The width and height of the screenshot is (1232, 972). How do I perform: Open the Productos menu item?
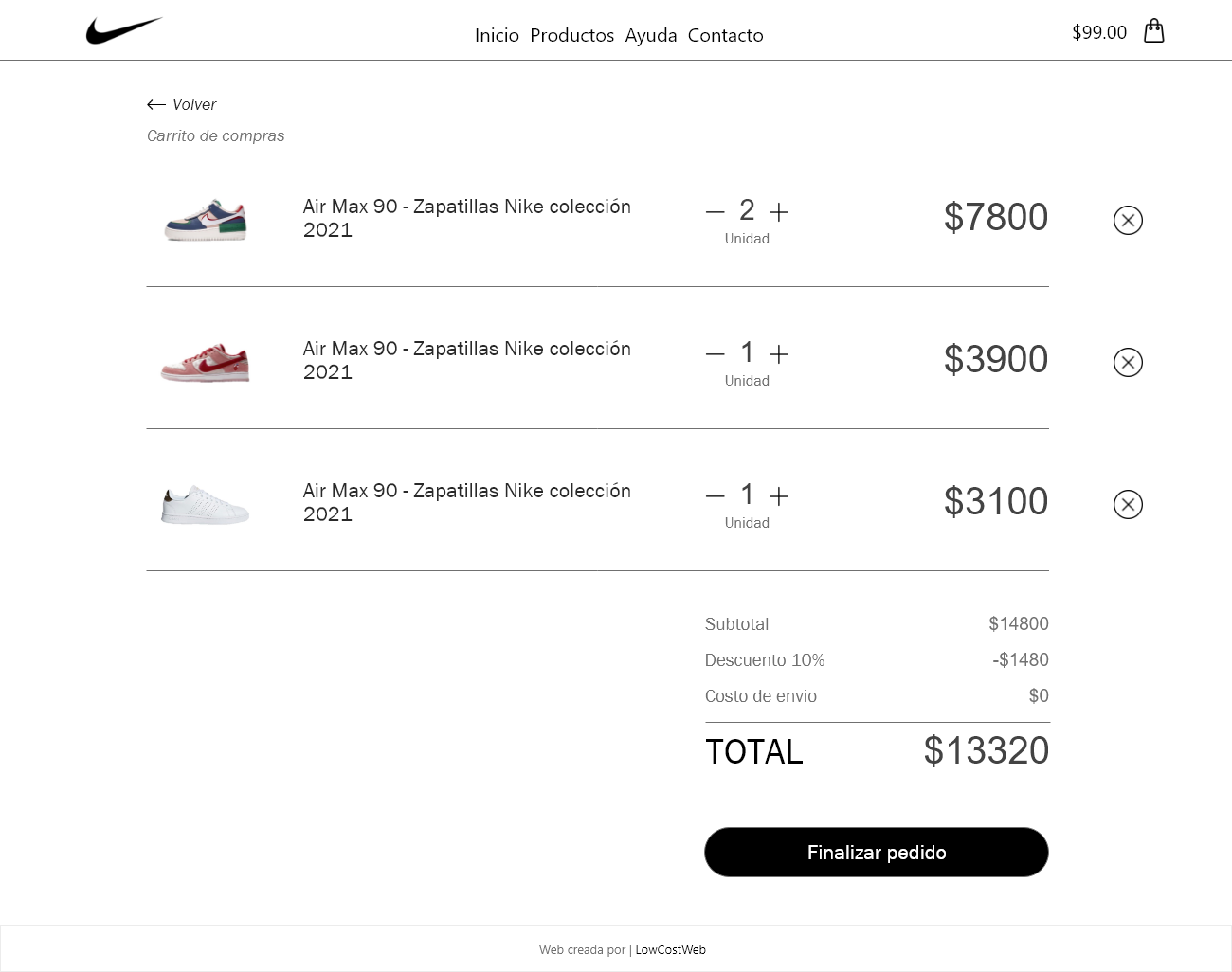[x=571, y=35]
